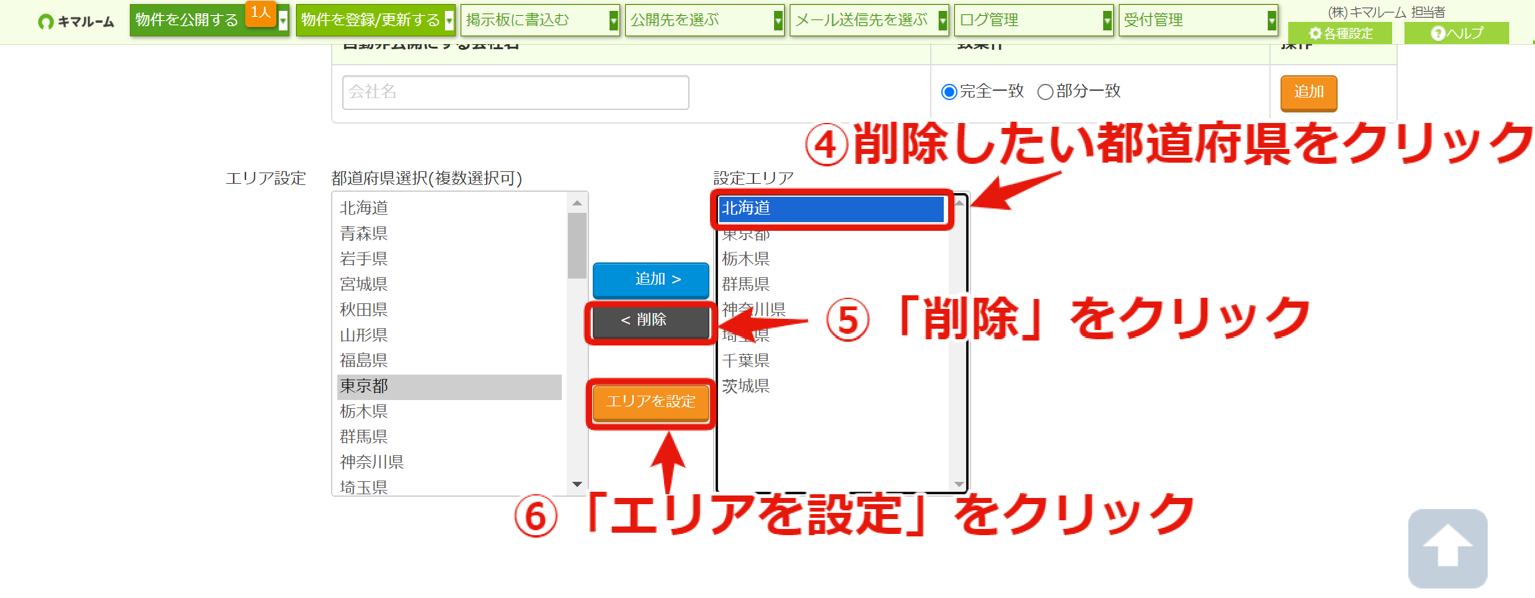This screenshot has height=598, width=1535.
Task: Select 青森県 in the prefecture list
Action: pyautogui.click(x=449, y=234)
